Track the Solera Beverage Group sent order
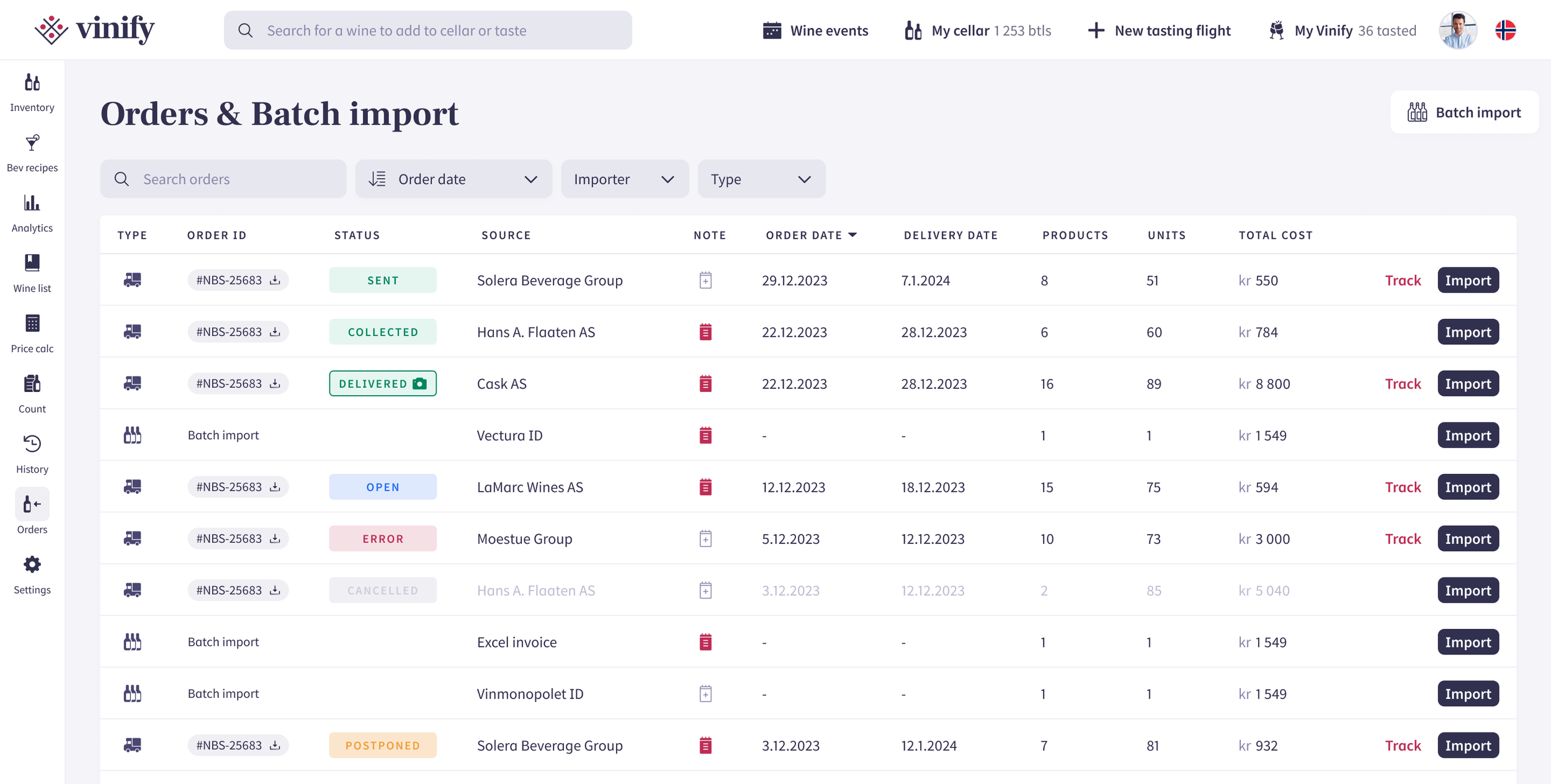This screenshot has height=784, width=1551. 1403,280
